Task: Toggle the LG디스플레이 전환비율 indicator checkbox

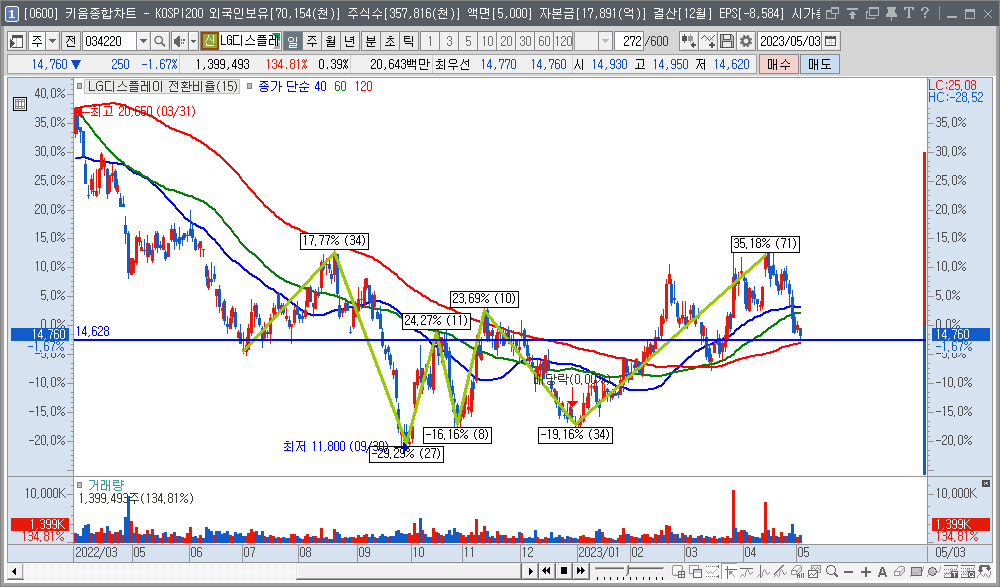Action: click(x=79, y=86)
